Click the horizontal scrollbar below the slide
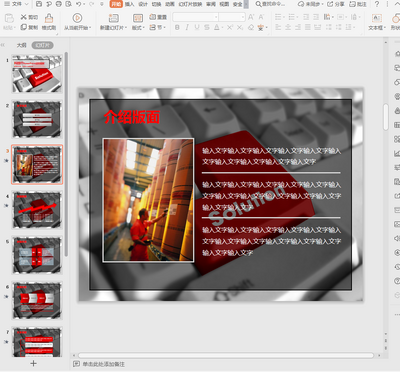Screen dimensions: 400x372 click(x=226, y=355)
